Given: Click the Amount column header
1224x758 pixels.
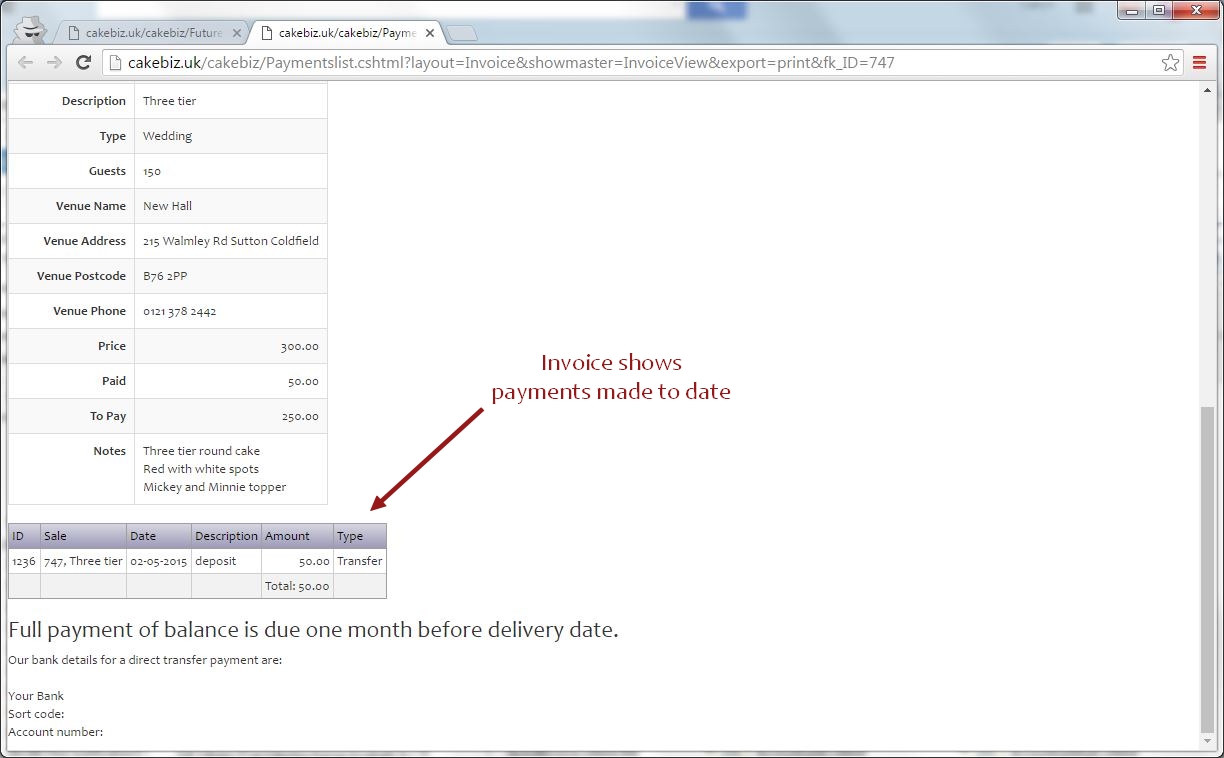Looking at the screenshot, I should pos(287,535).
